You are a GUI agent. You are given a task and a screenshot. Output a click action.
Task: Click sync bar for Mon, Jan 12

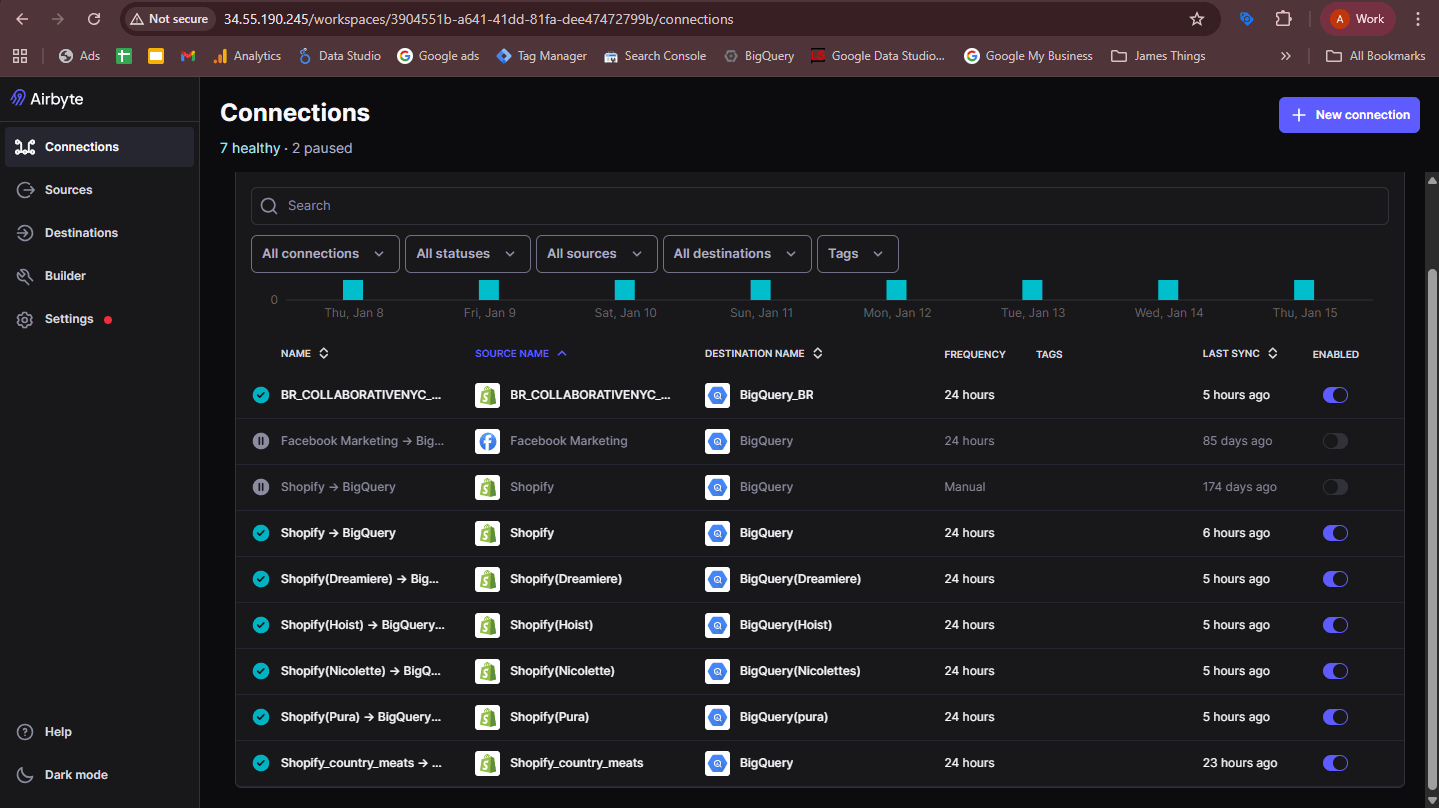[896, 290]
